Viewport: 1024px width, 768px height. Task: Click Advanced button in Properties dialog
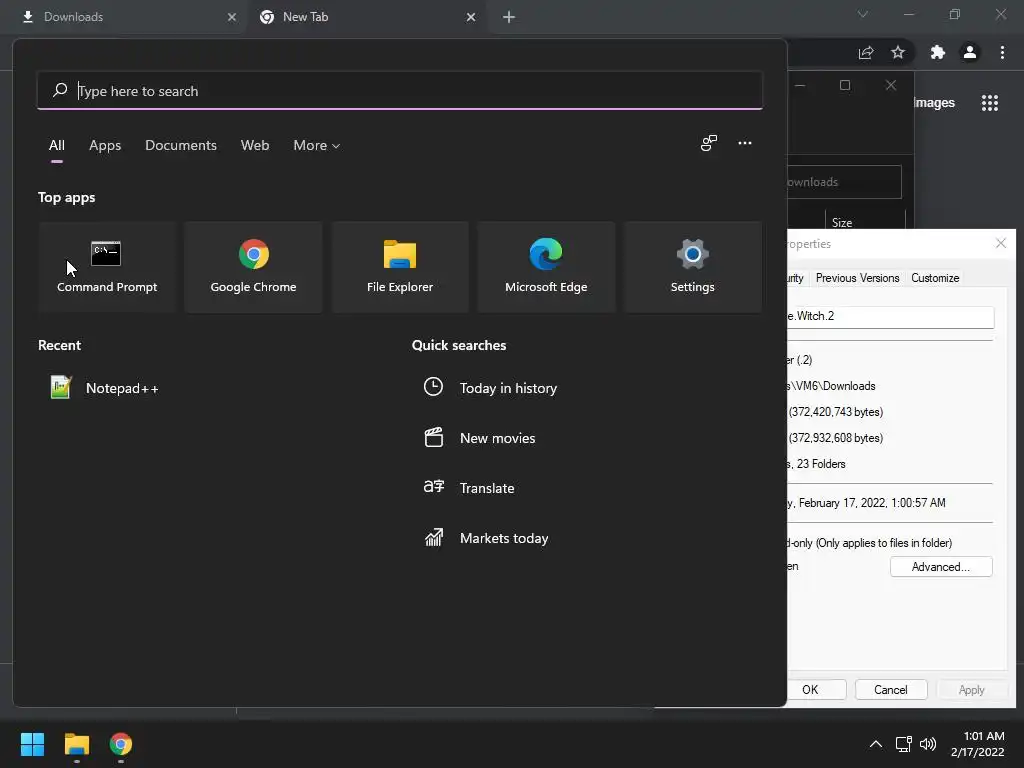941,567
